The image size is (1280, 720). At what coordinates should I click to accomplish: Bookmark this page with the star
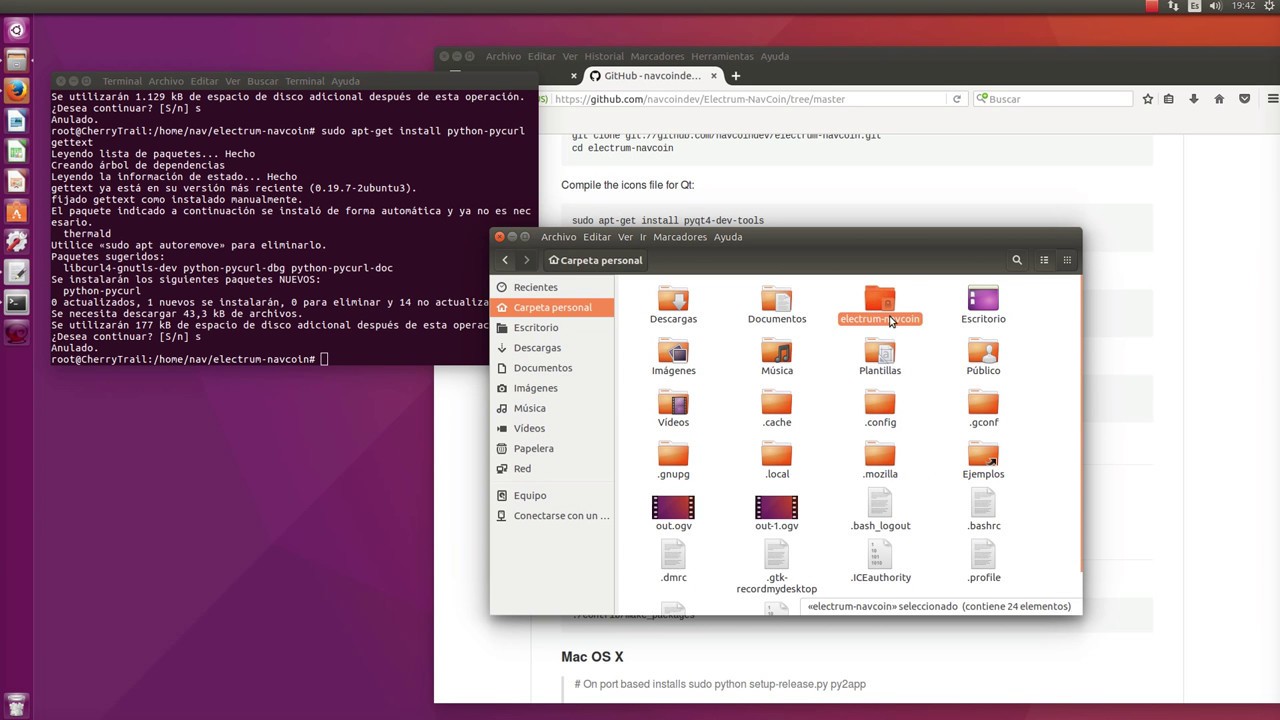1148,99
